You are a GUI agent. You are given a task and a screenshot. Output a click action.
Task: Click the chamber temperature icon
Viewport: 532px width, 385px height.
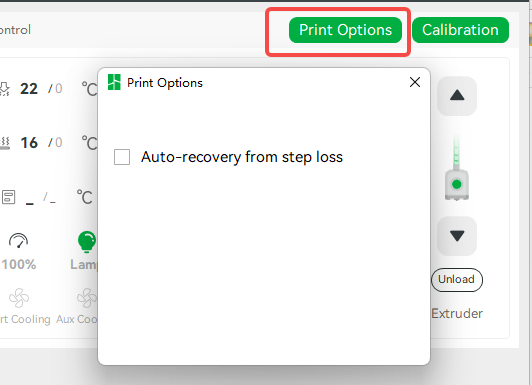point(8,197)
